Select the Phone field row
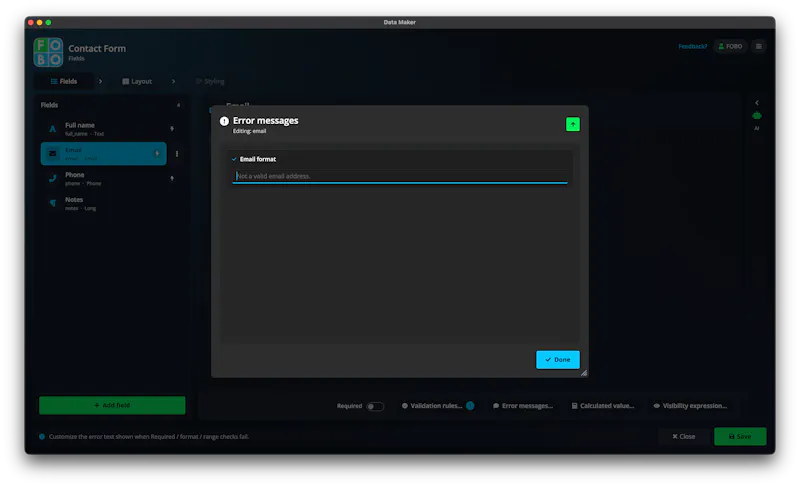The image size is (800, 487). pos(104,178)
